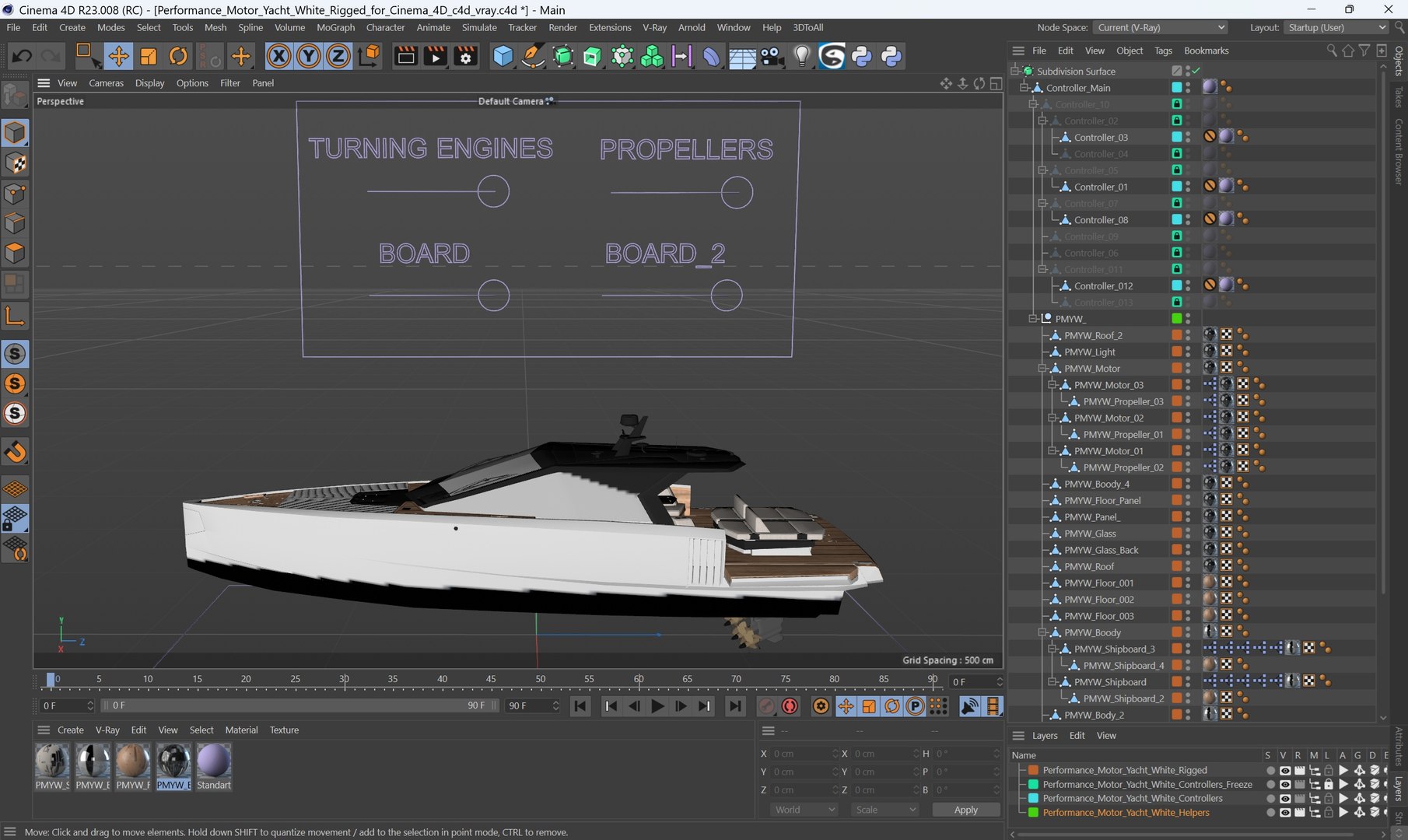Viewport: 1408px width, 840px height.
Task: Open the Render Settings gear-clapper icon
Action: click(465, 56)
